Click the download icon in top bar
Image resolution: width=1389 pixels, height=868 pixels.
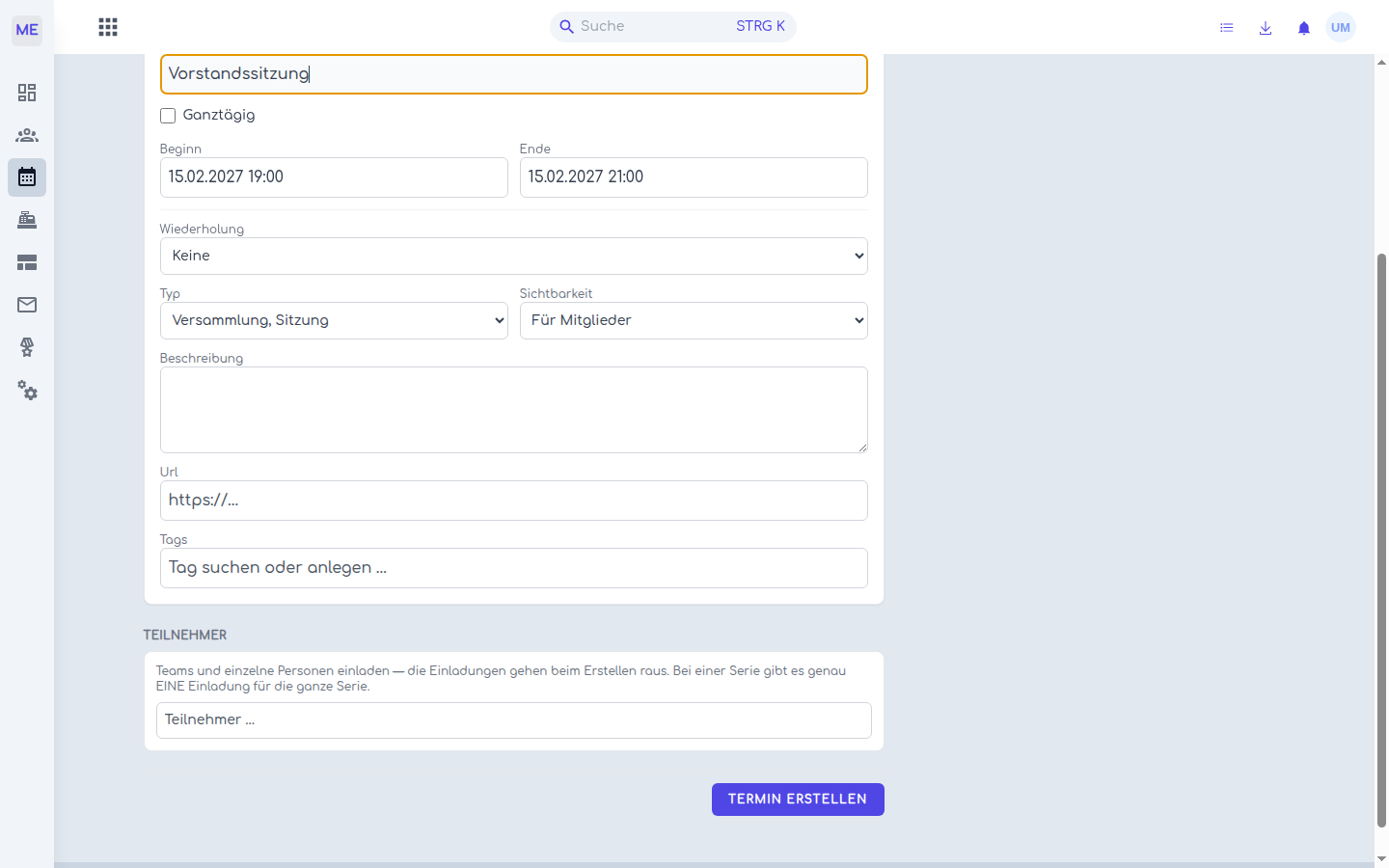(1266, 28)
